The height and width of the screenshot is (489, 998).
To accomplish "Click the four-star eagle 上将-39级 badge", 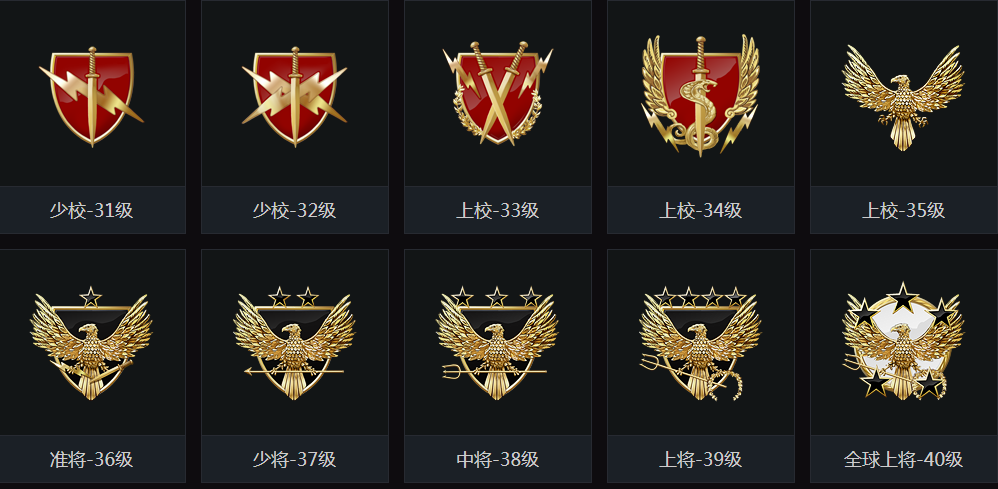I will pyautogui.click(x=700, y=343).
